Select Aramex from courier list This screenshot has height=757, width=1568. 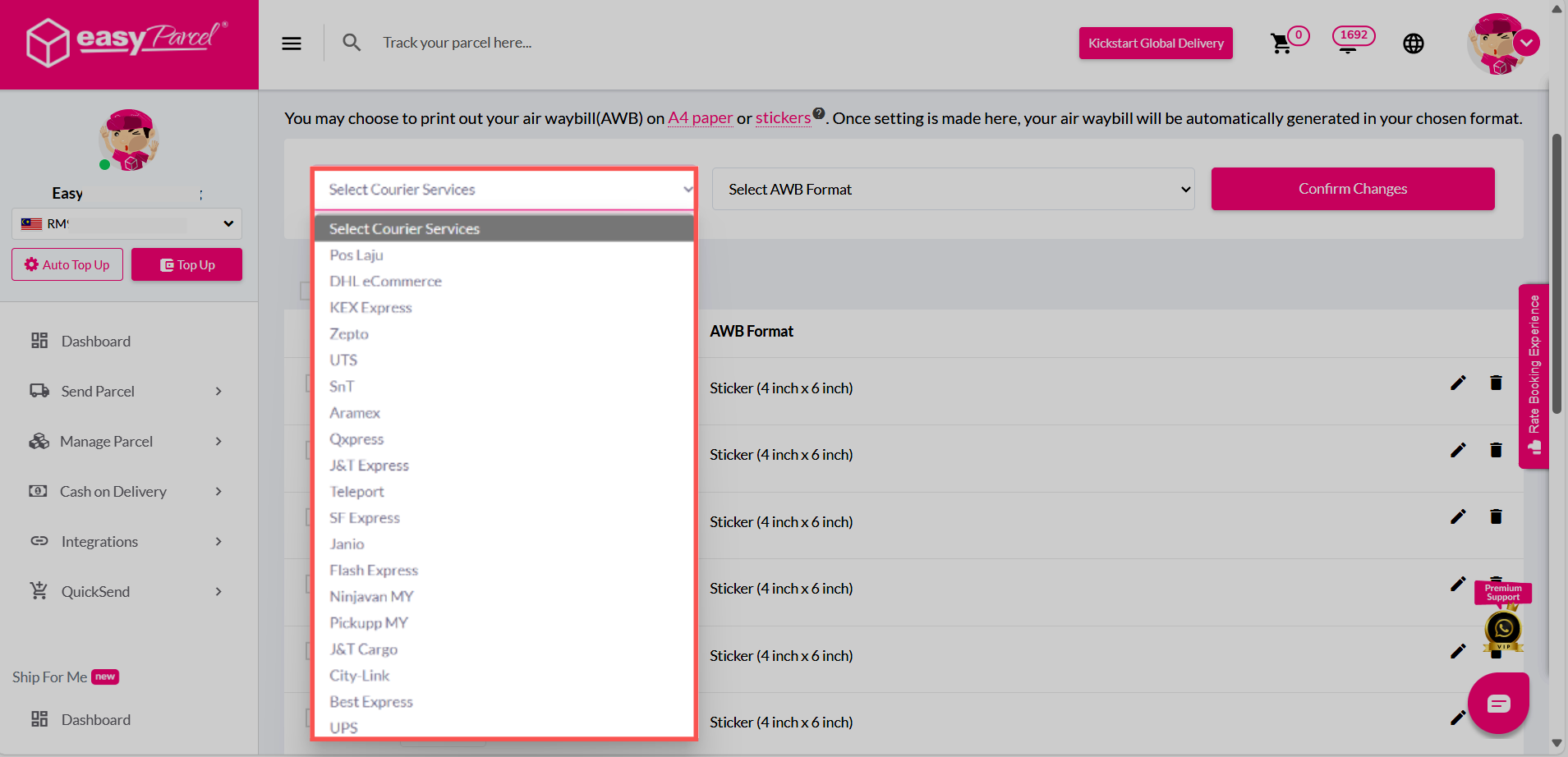[x=504, y=413]
